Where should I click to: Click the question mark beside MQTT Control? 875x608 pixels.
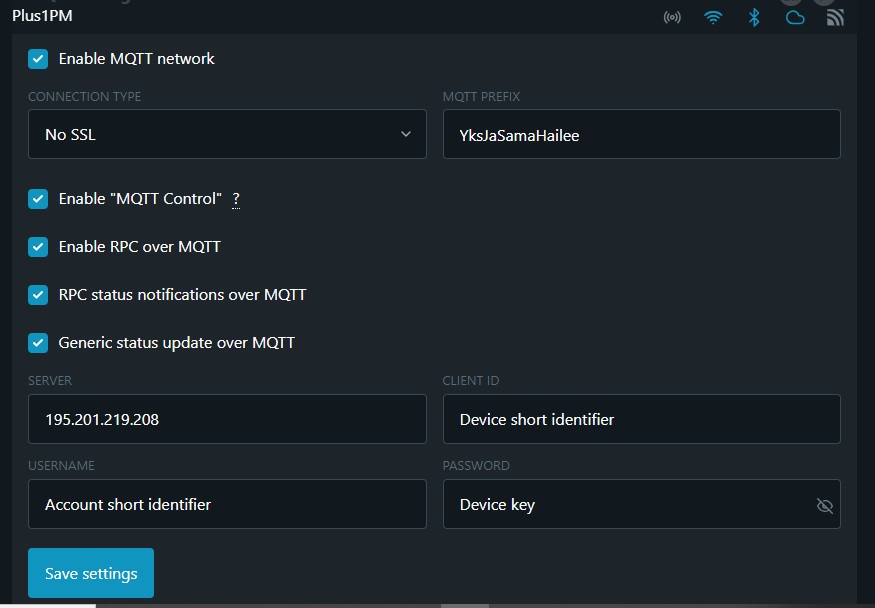point(236,199)
